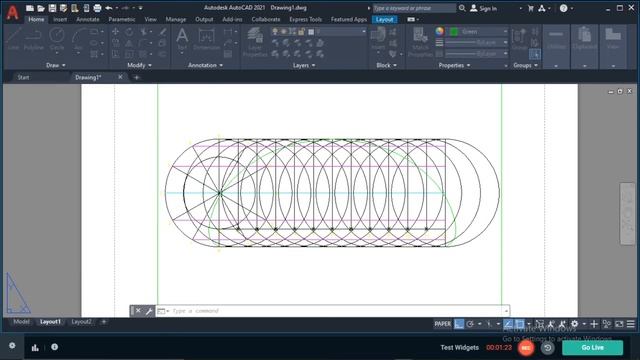The image size is (640, 360).
Task: Click the New drawing quick-access icon
Action: click(30, 8)
